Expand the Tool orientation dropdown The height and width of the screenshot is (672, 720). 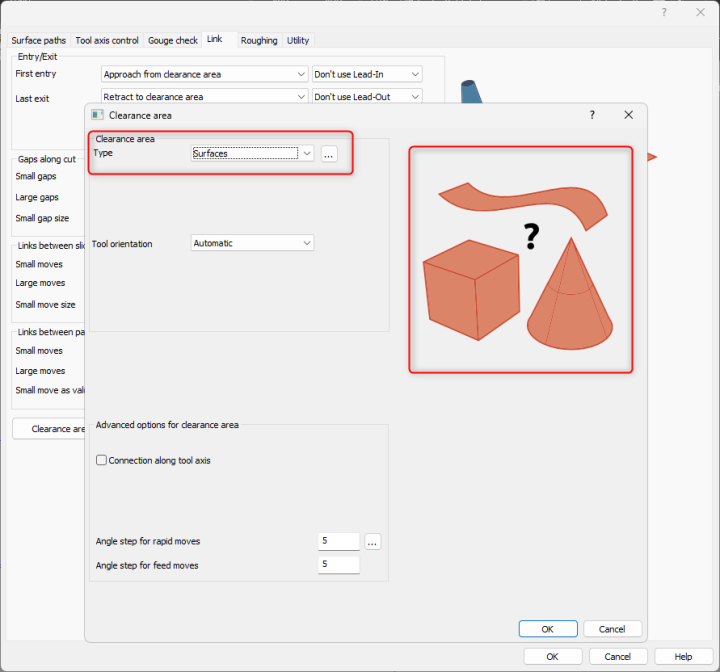pyautogui.click(x=252, y=243)
